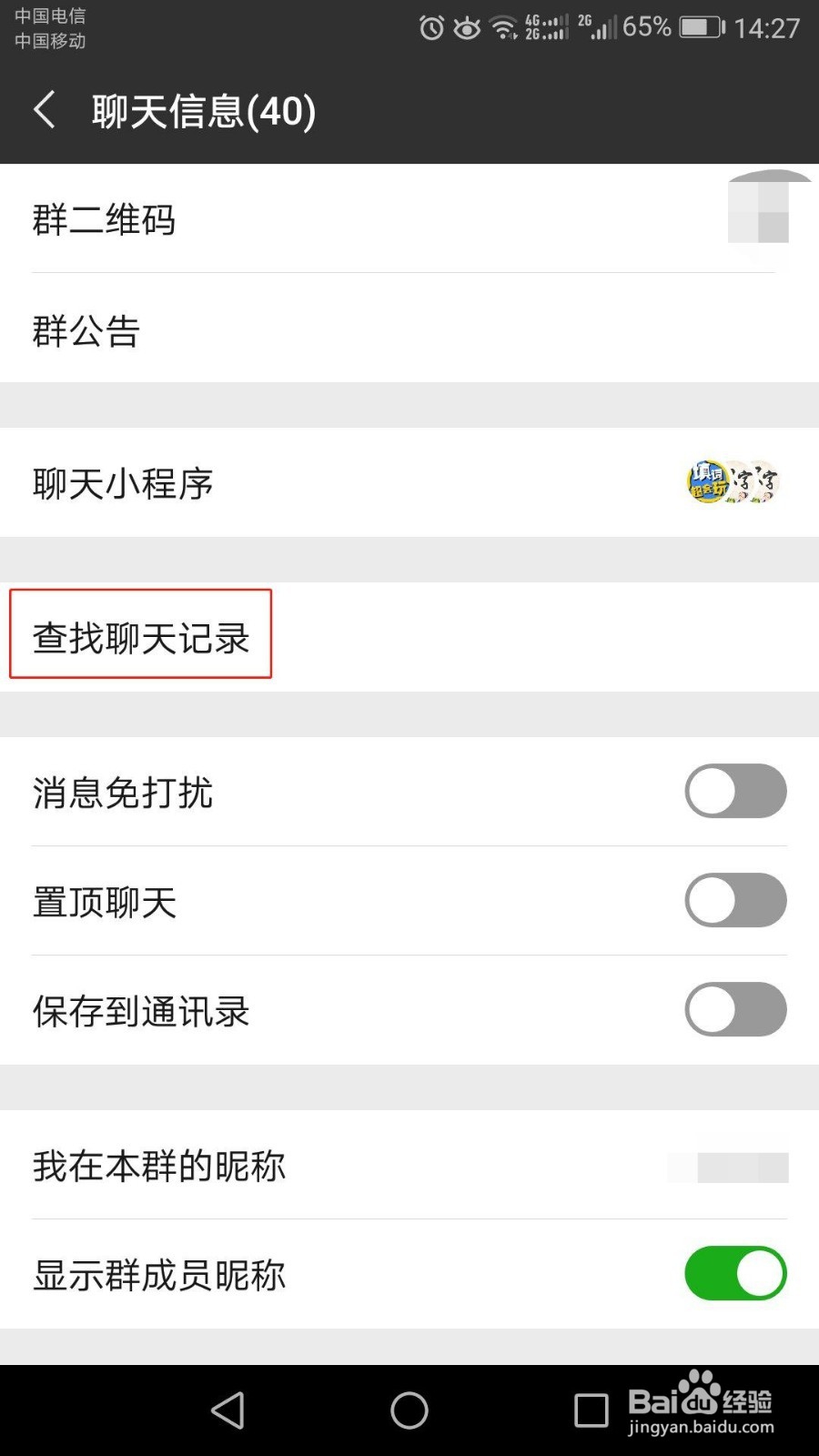Image resolution: width=819 pixels, height=1456 pixels.
Task: Open the 群二维码 row
Action: coord(409,218)
